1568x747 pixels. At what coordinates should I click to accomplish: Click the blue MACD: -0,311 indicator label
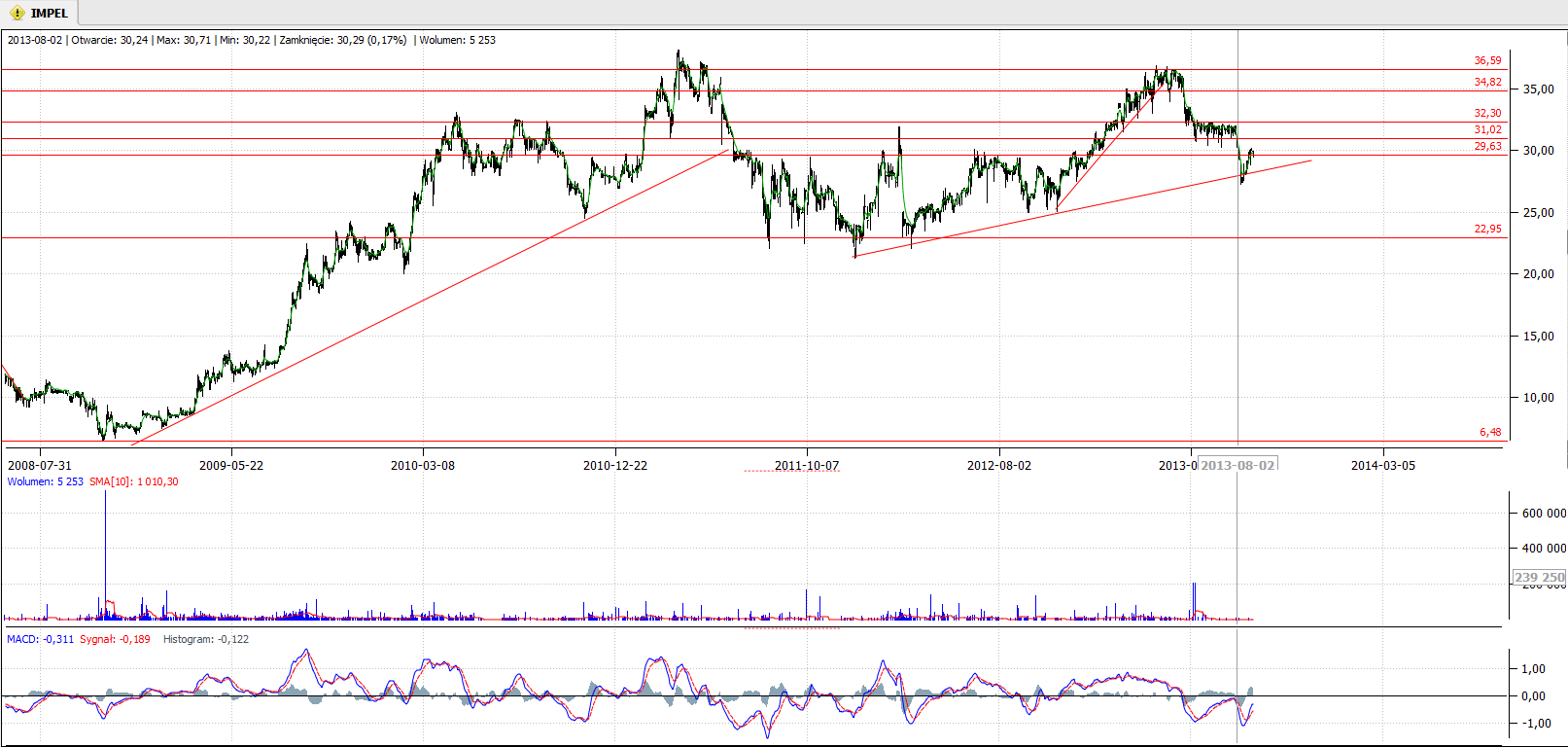pos(41,639)
